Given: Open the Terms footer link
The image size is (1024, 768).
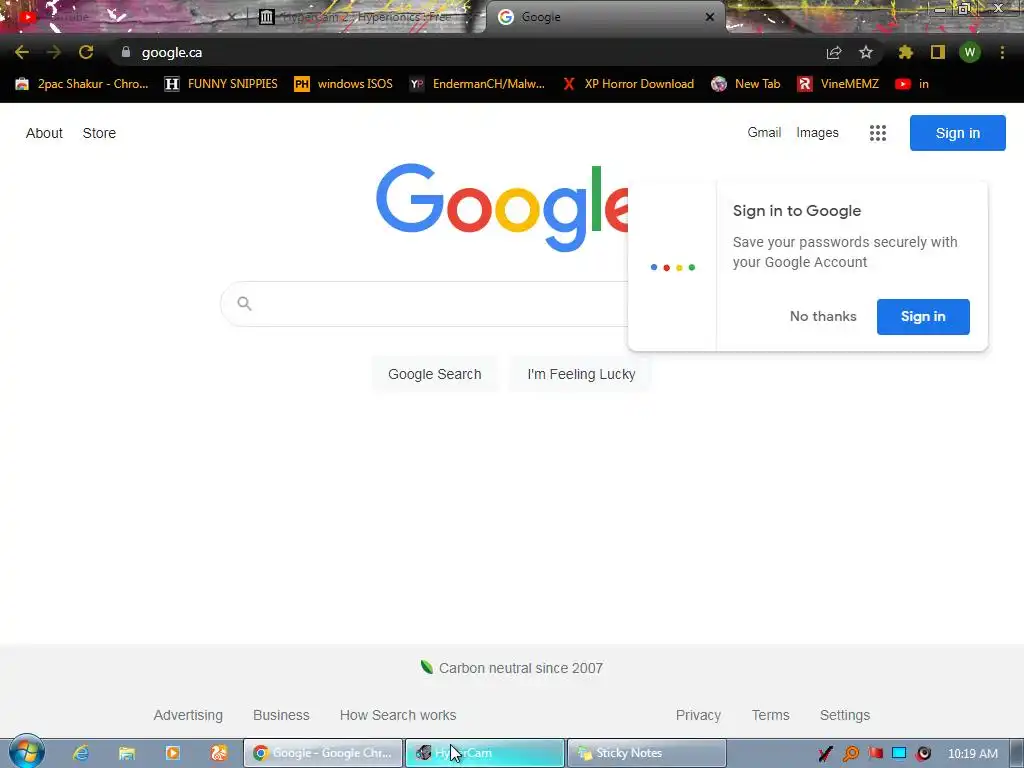Looking at the screenshot, I should pos(771,715).
